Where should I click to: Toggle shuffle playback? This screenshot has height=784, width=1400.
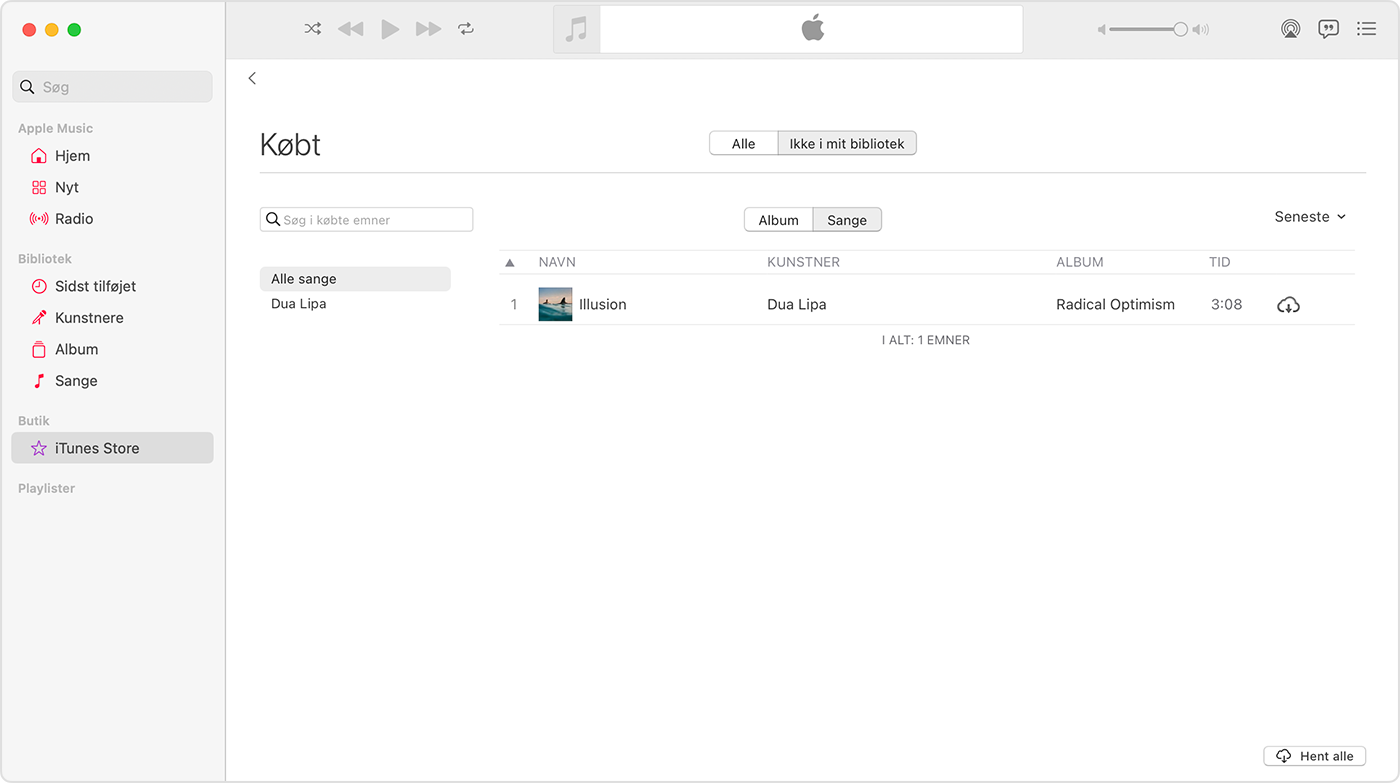[x=313, y=29]
